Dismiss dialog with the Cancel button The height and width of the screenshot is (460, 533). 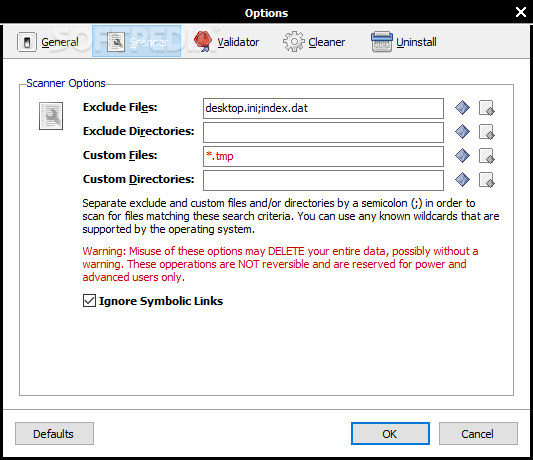[x=478, y=433]
